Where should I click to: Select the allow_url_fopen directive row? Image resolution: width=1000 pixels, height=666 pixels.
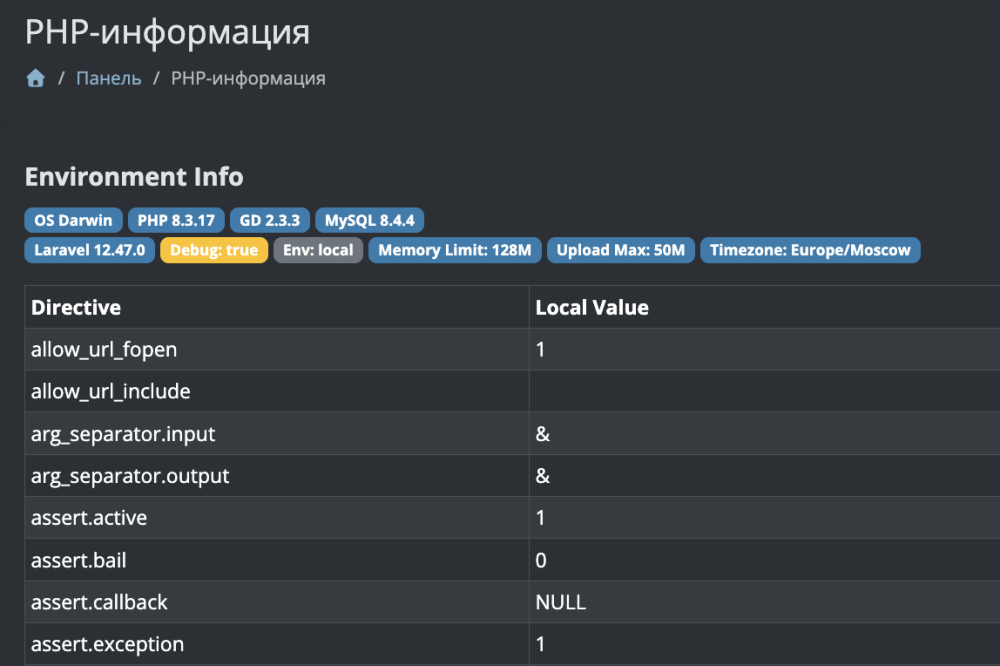(104, 350)
